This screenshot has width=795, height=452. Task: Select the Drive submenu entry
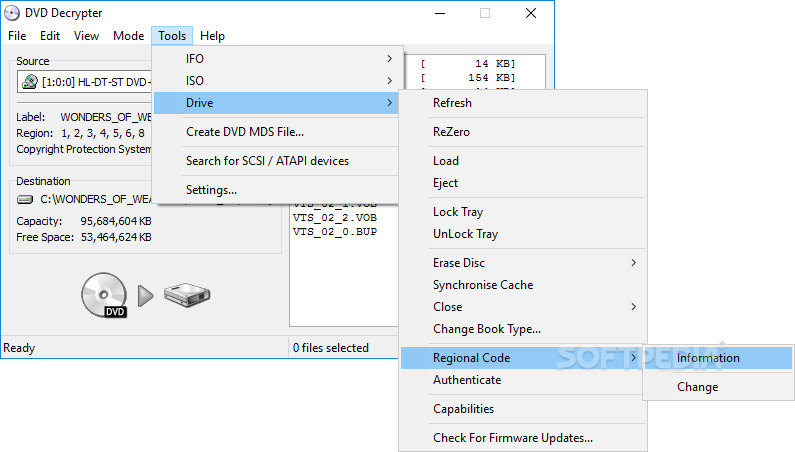coord(276,103)
